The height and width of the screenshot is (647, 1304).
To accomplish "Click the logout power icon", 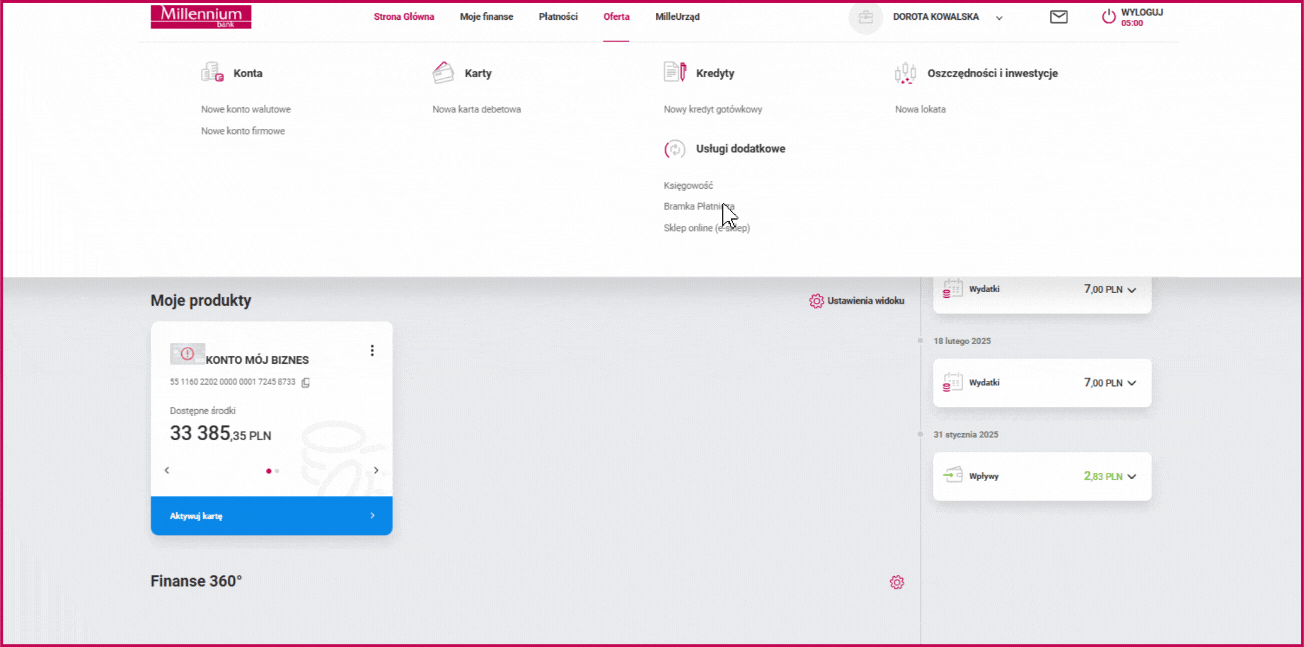I will pyautogui.click(x=1108, y=17).
